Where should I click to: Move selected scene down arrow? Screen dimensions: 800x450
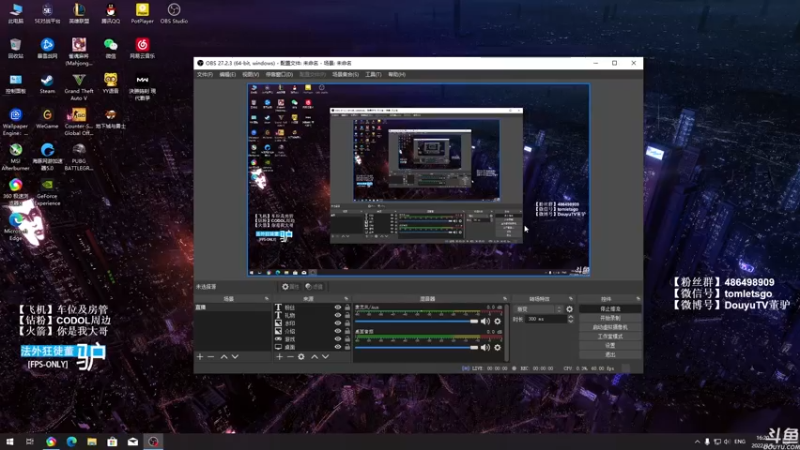pos(235,357)
